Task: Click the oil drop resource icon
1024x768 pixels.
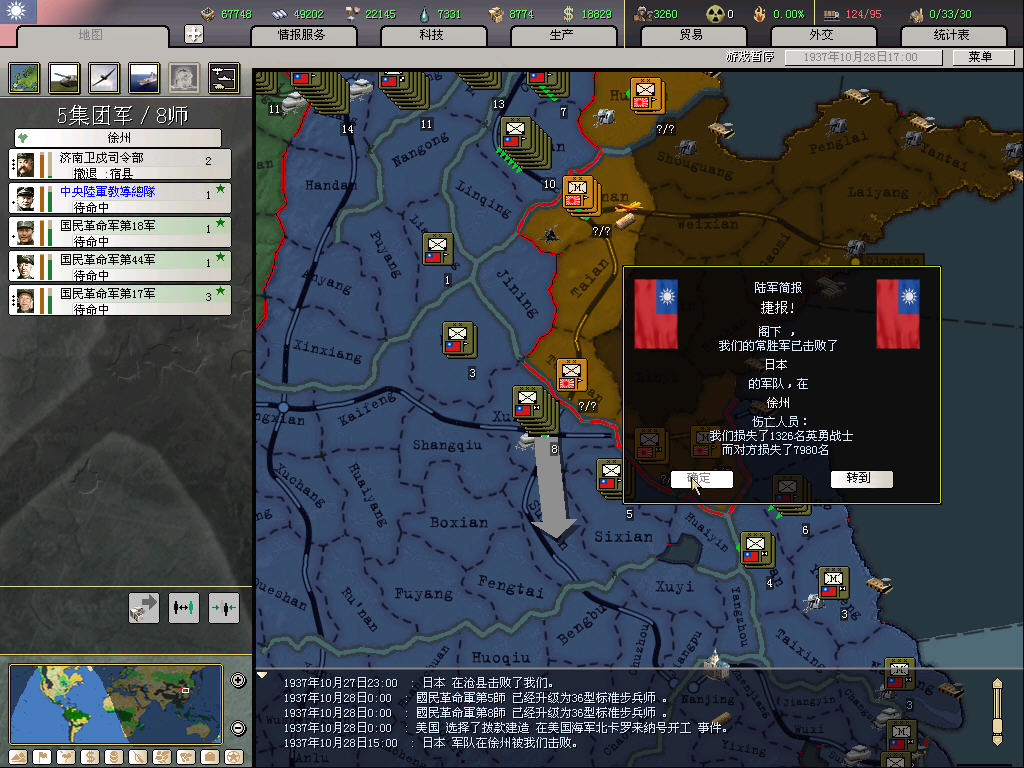Action: point(424,14)
